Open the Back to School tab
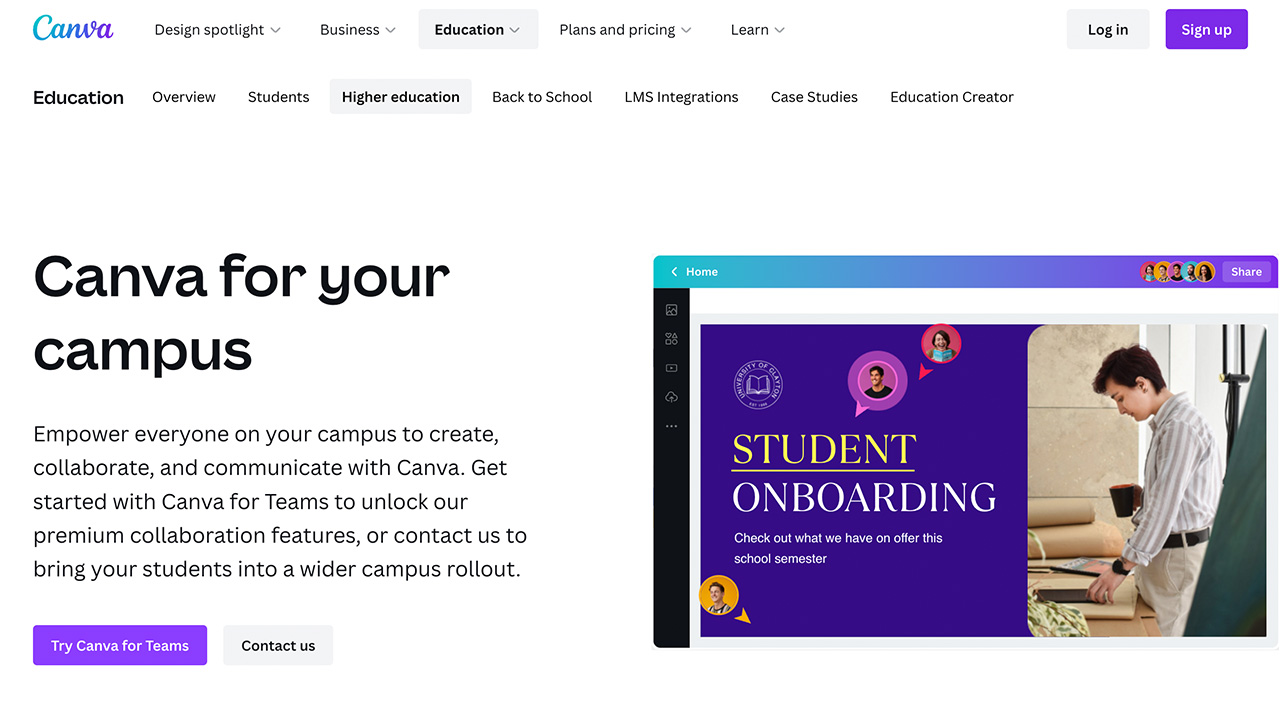The image size is (1280, 720). (542, 97)
